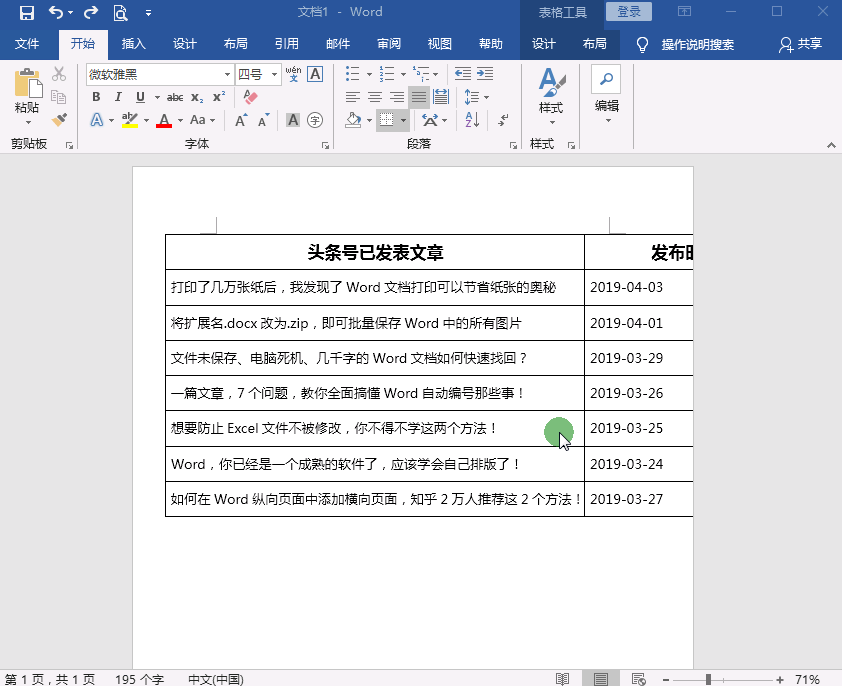Toggle italic formatting

(x=118, y=96)
